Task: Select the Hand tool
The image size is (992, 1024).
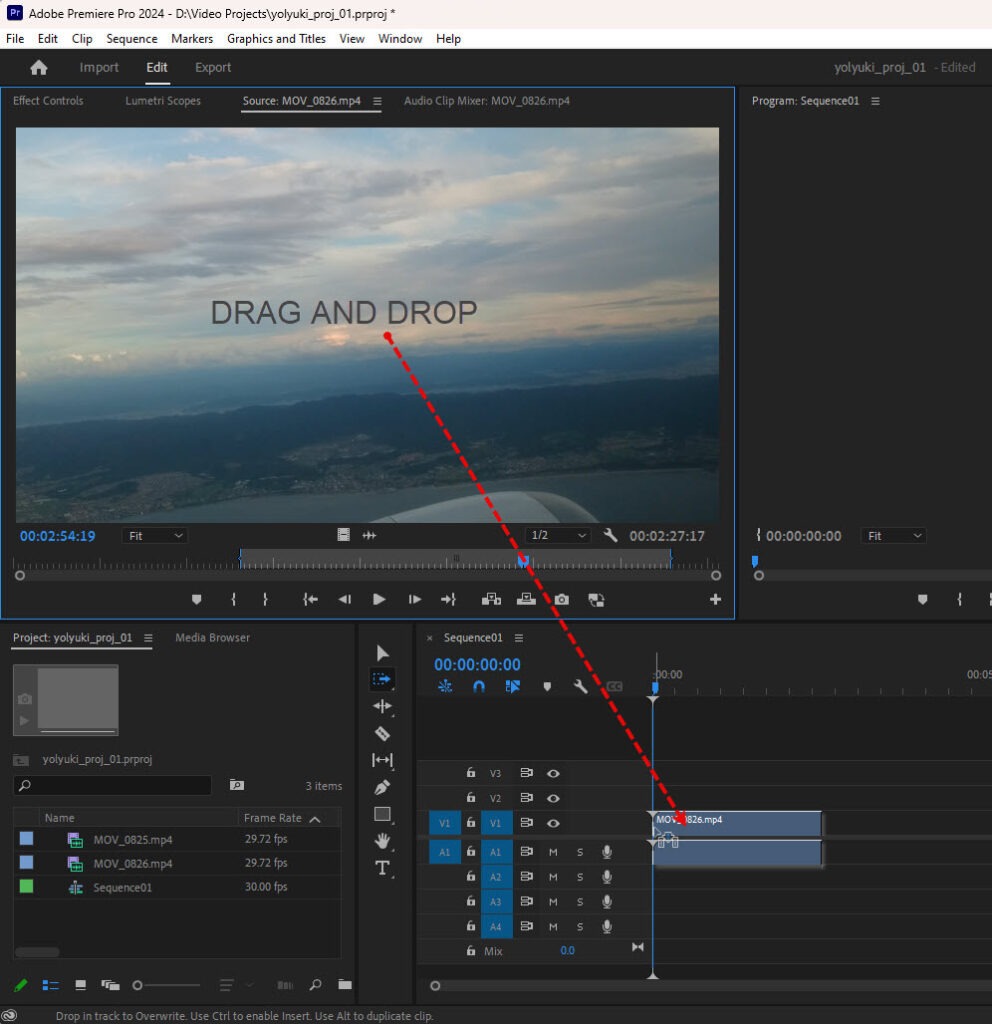Action: tap(382, 841)
